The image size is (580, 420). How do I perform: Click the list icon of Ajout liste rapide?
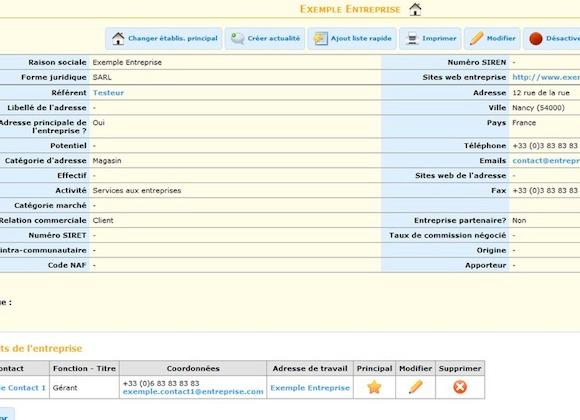click(x=320, y=38)
